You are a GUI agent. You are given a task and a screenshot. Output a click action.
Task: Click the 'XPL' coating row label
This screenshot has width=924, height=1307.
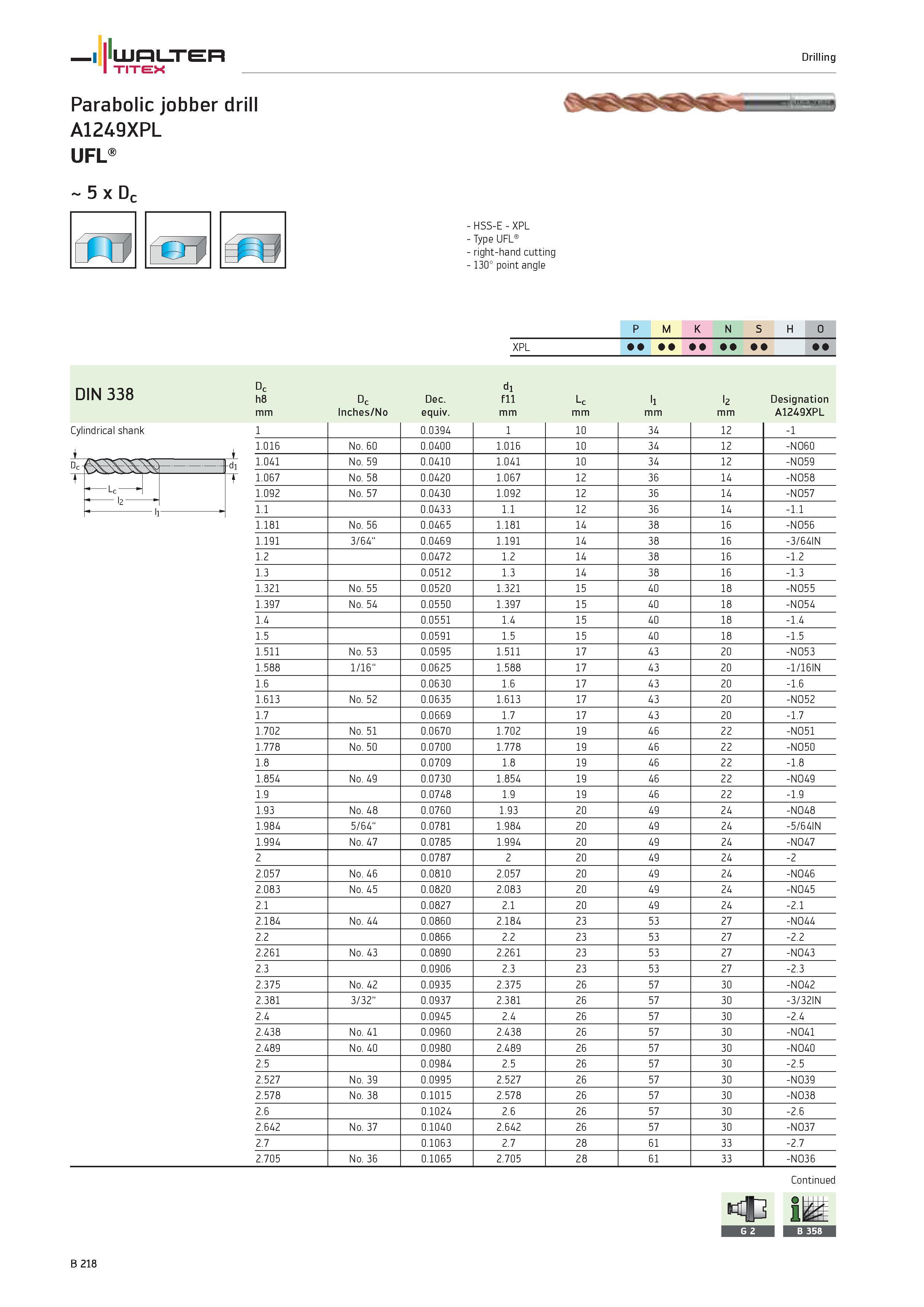[x=521, y=347]
